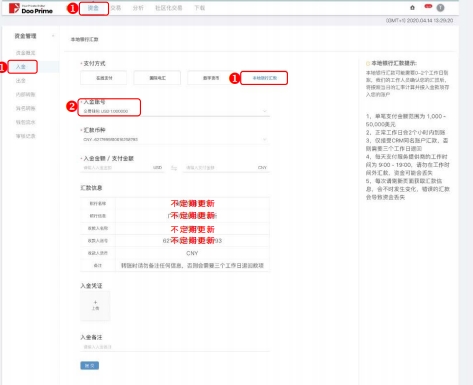This screenshot has height=385, width=473.
Task: Click the 本地银行汇款 page title
Action: coord(84,39)
